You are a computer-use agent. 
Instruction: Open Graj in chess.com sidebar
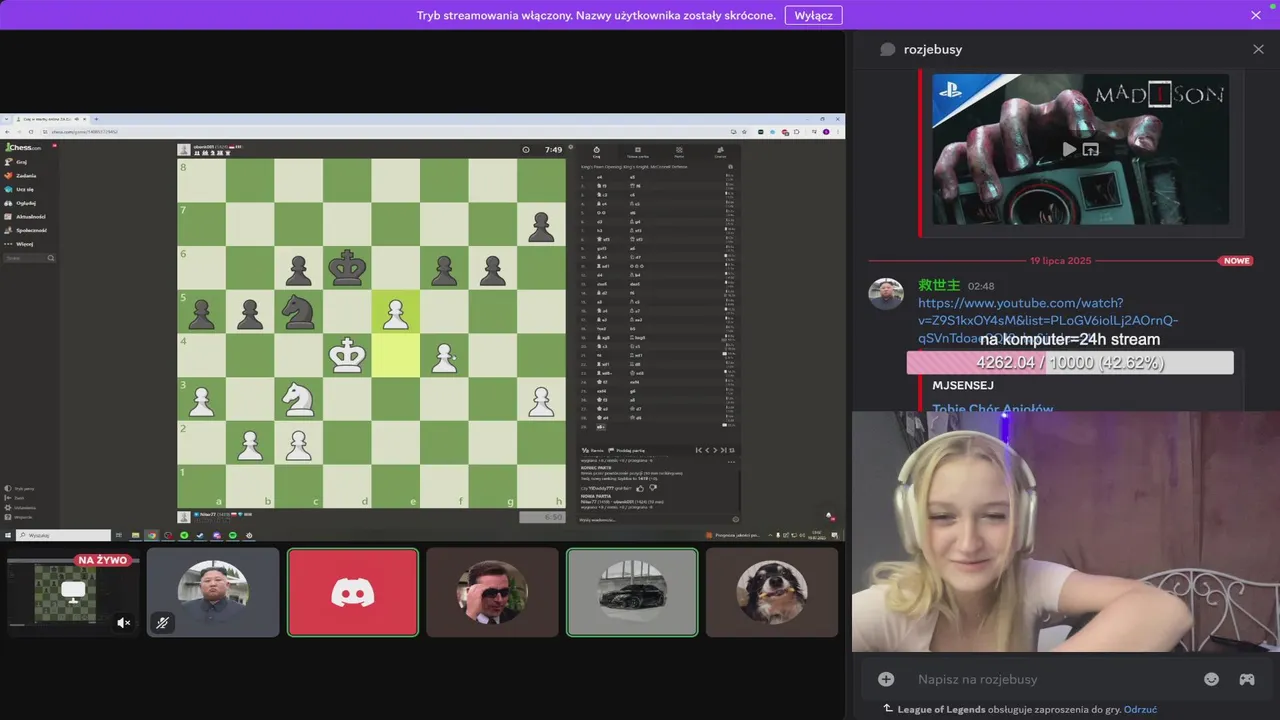coord(15,161)
